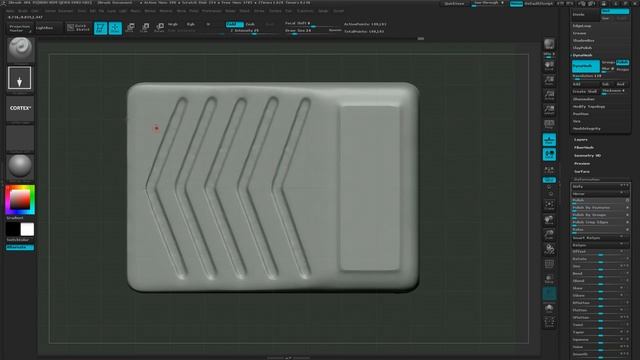
Task: Select the Rotate transform icon in top shelf
Action: 160,28
